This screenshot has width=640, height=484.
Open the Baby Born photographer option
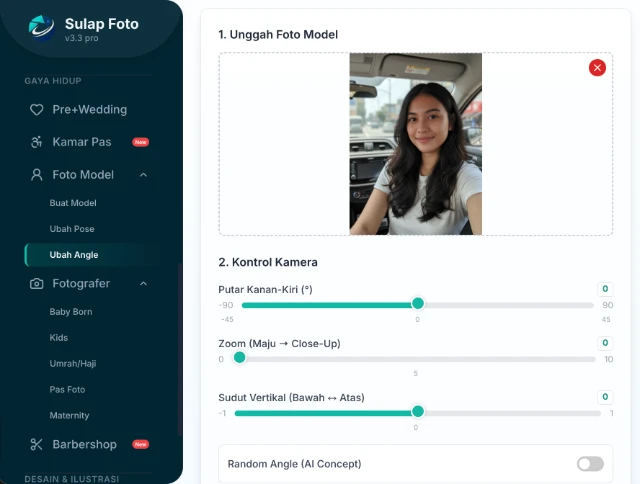tap(71, 312)
